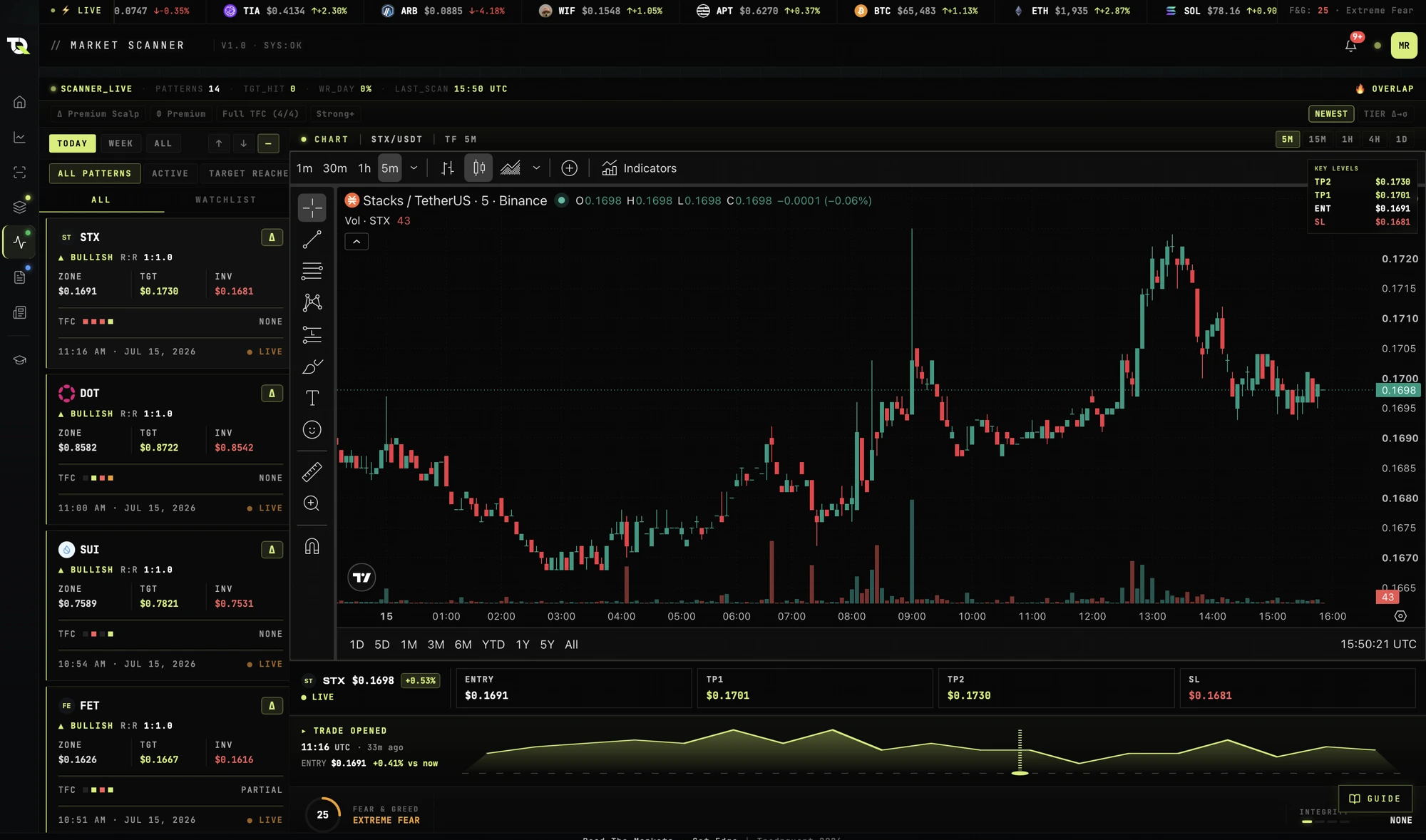This screenshot has width=1426, height=840.
Task: Select bar chart style
Action: coord(447,168)
